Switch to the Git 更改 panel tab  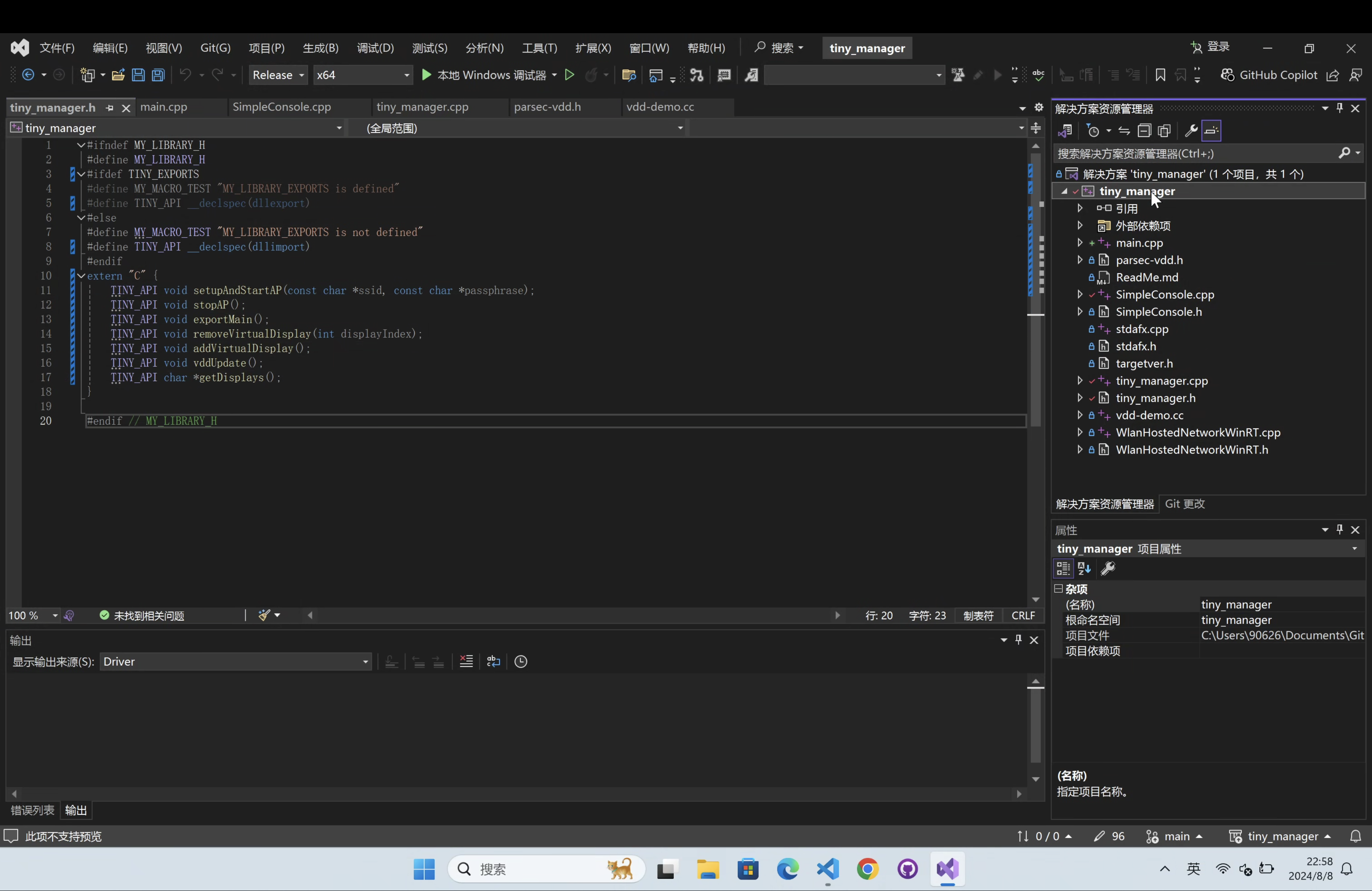[x=1184, y=504]
